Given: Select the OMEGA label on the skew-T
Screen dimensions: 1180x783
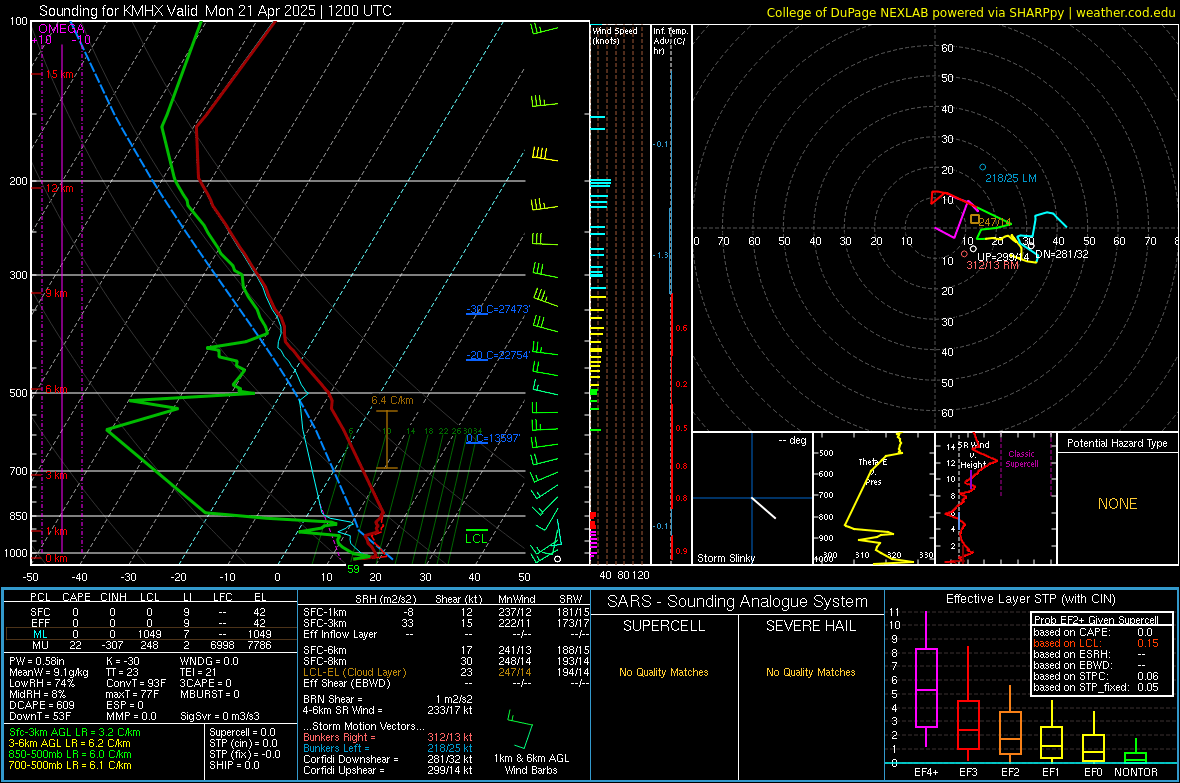Looking at the screenshot, I should (61, 29).
